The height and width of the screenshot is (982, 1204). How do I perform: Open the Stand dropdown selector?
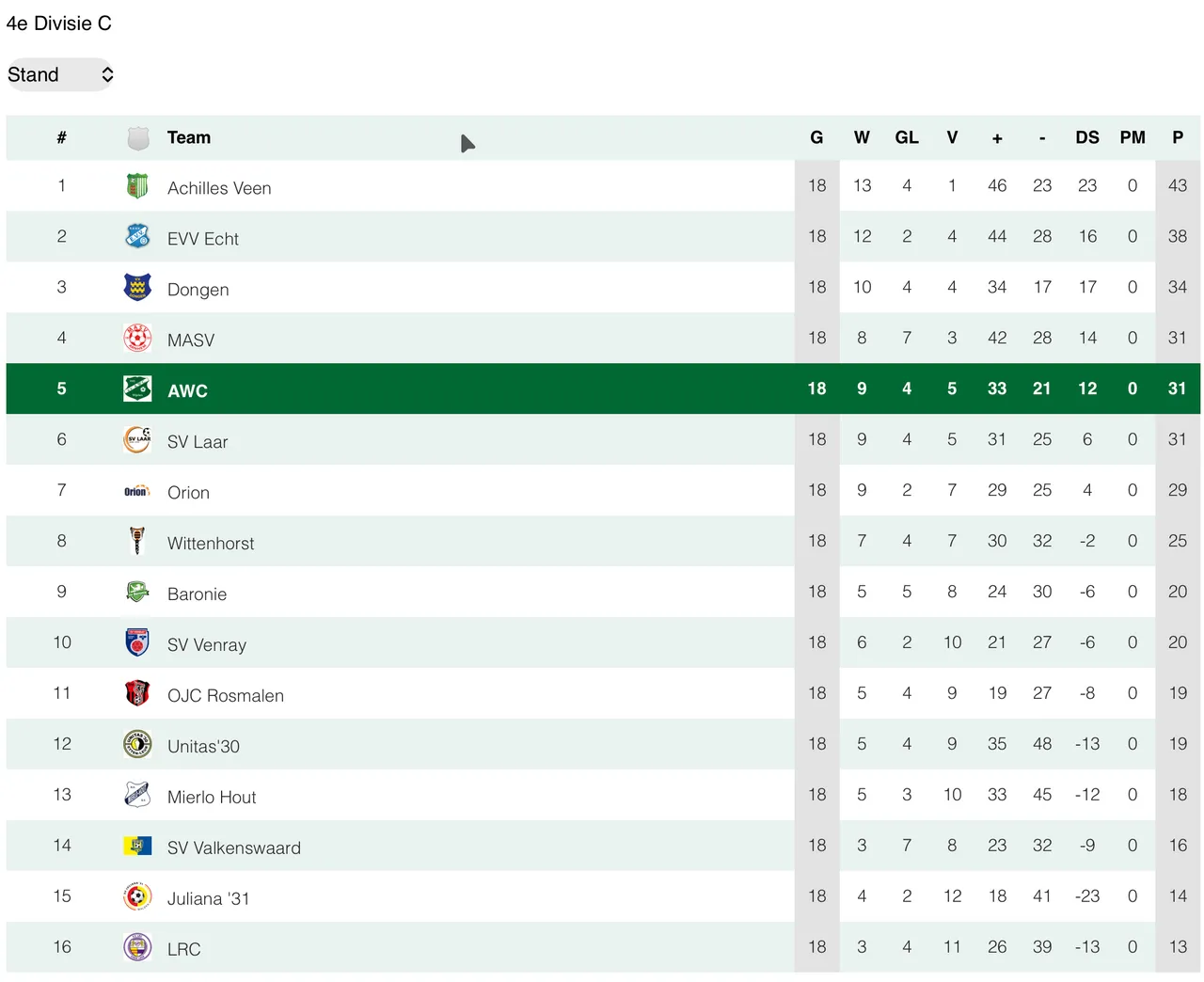60,74
